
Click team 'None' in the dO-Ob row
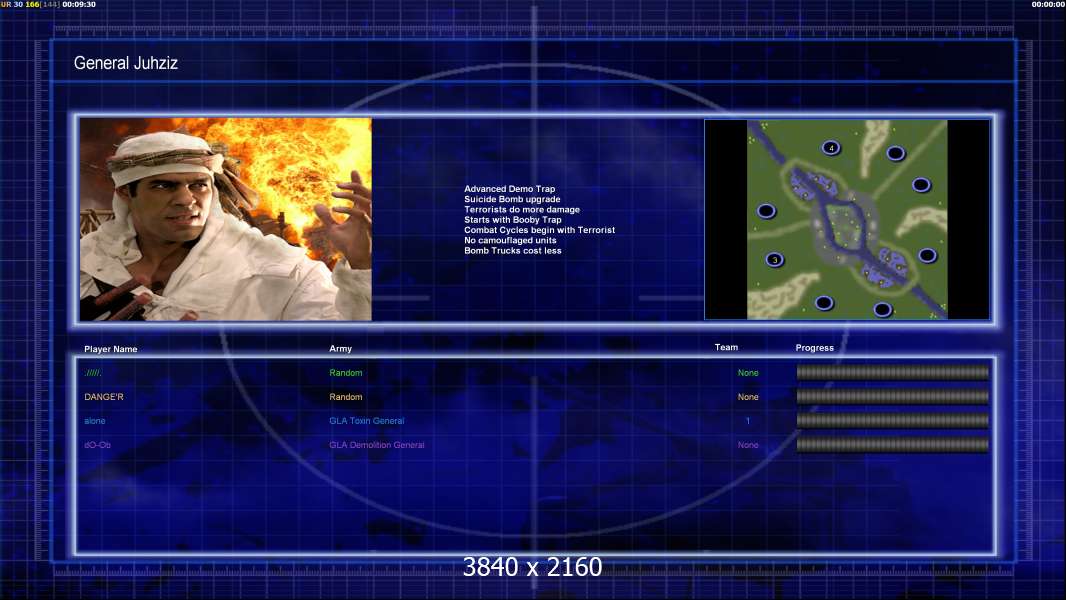(x=748, y=445)
